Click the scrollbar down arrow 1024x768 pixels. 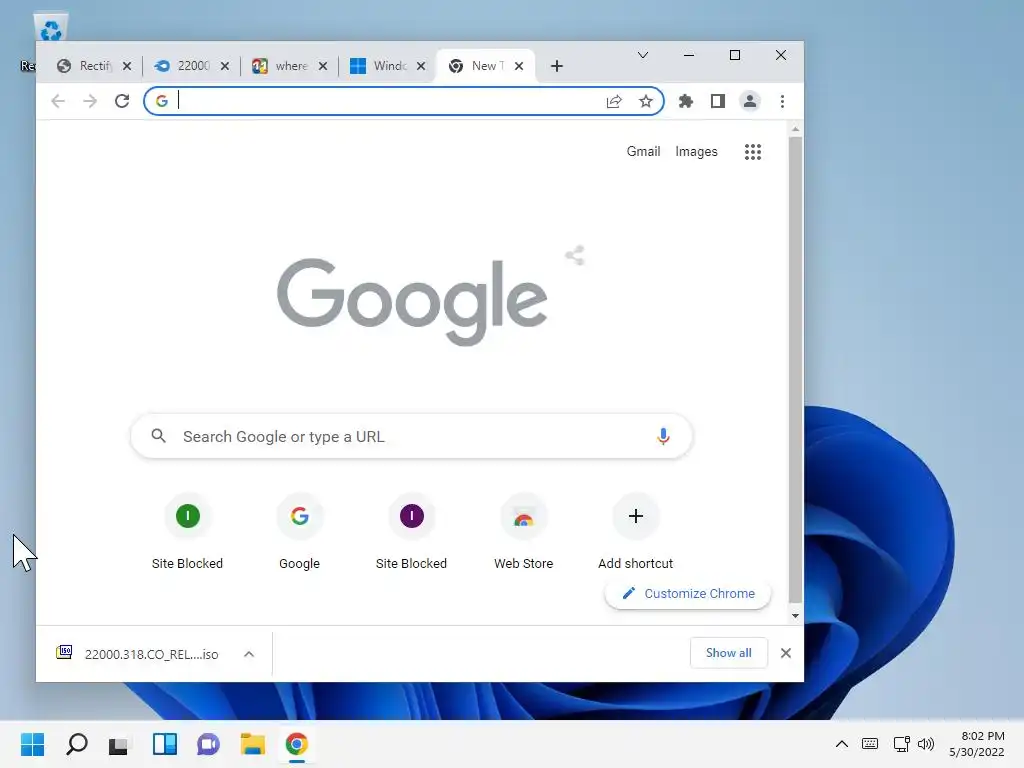[x=795, y=615]
